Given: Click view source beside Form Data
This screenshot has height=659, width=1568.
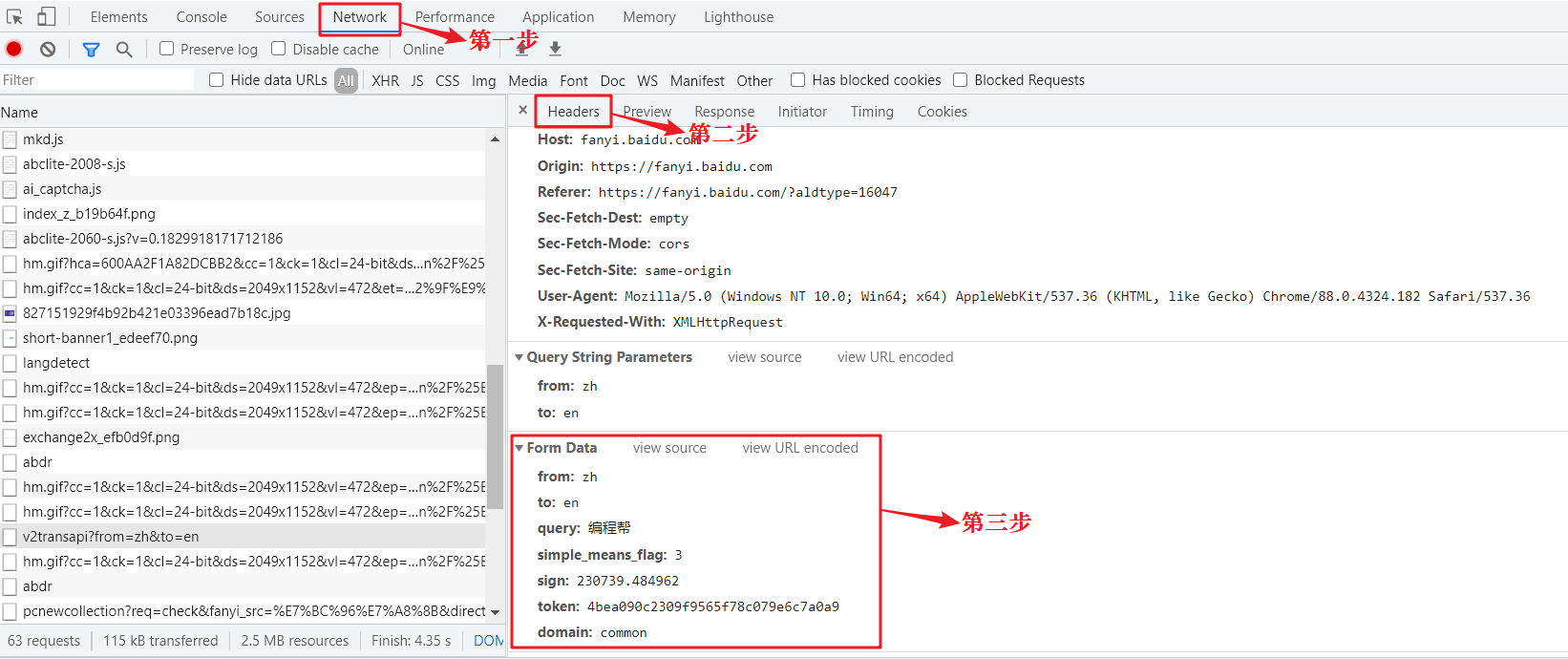Looking at the screenshot, I should 669,448.
